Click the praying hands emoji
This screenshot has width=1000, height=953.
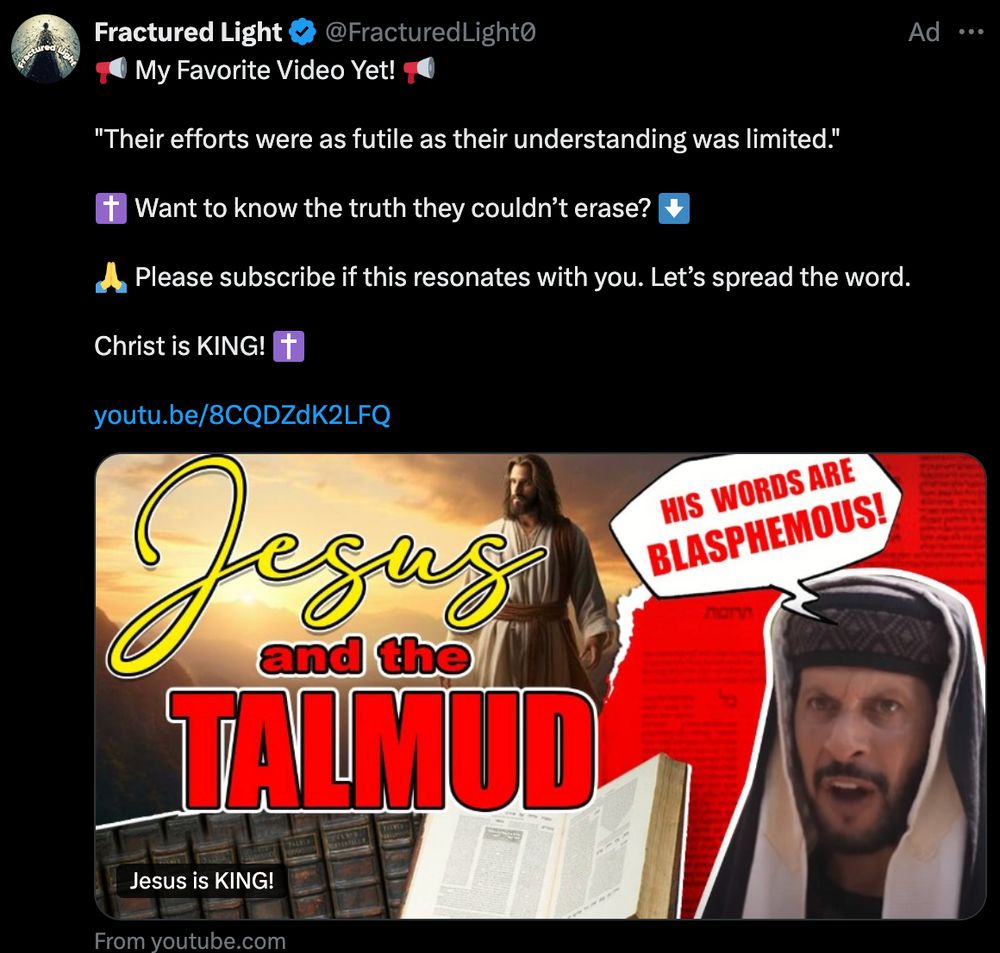click(x=111, y=277)
